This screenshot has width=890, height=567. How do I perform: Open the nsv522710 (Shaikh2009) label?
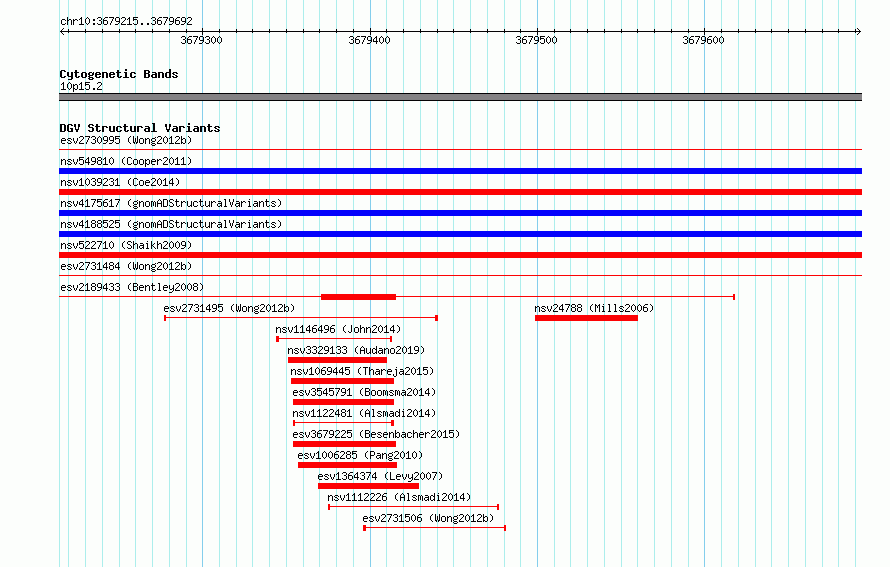[126, 245]
